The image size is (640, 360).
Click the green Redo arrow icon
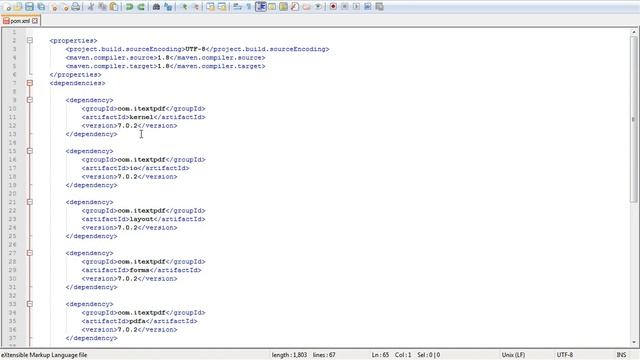click(141, 7)
